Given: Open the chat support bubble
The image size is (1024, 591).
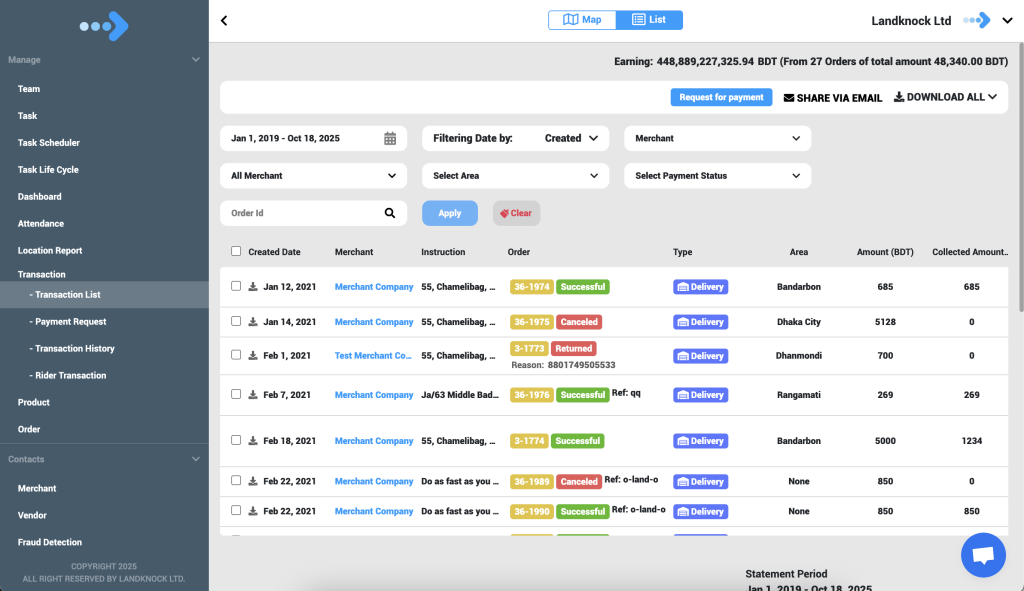Looking at the screenshot, I should (982, 555).
